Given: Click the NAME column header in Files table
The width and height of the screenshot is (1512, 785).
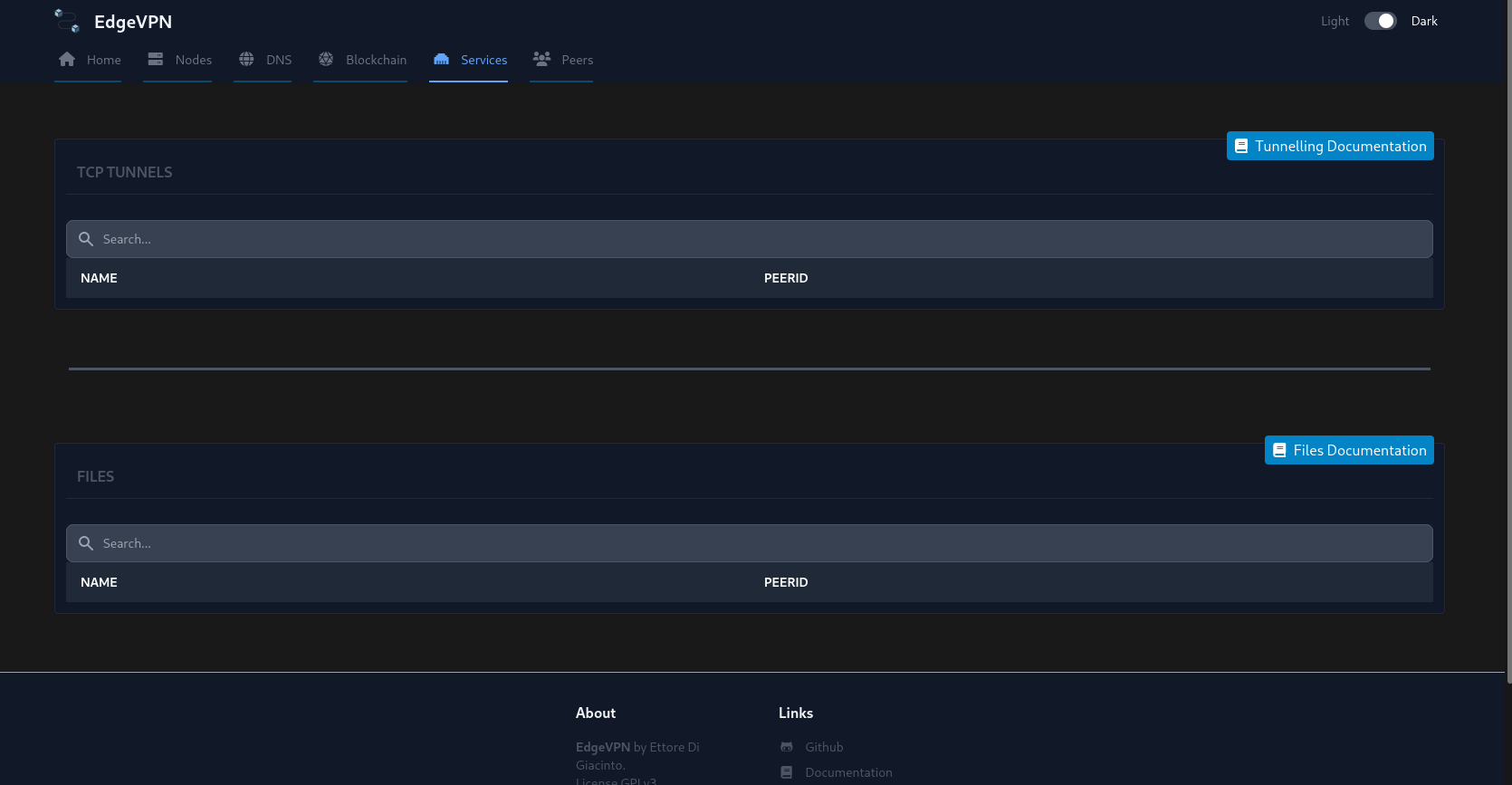Looking at the screenshot, I should pyautogui.click(x=99, y=582).
